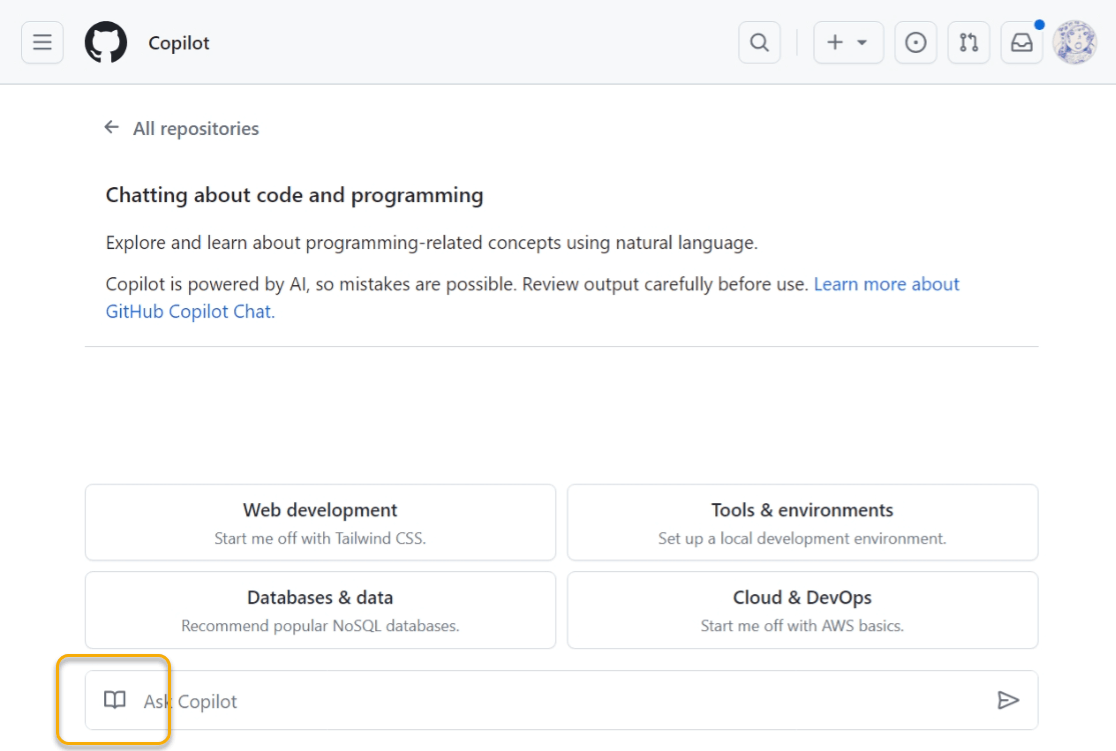Pick the Databases & data prompt
The image size is (1116, 751).
coord(320,609)
